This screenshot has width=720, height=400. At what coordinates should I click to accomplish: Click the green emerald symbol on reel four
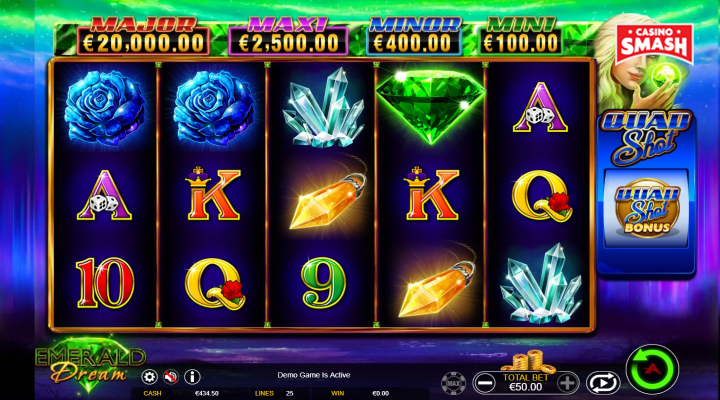430,106
